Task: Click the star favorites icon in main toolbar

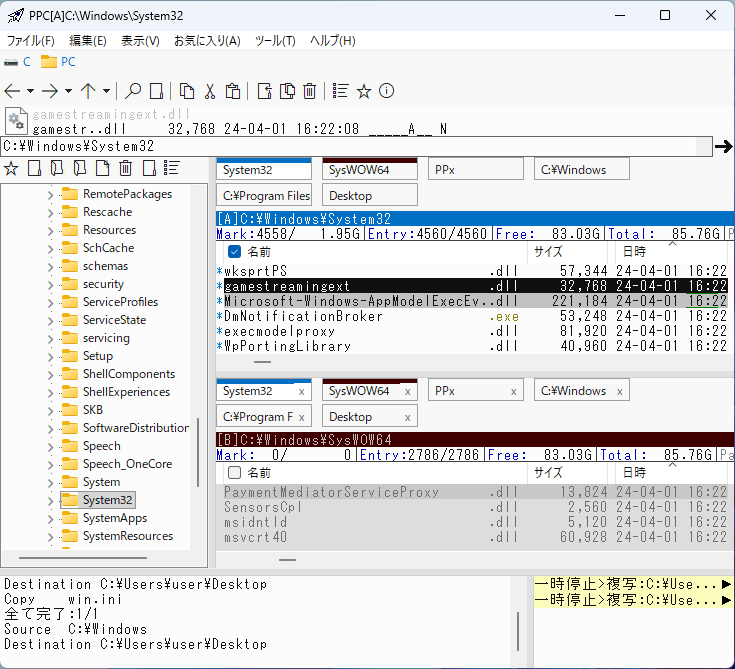Action: [364, 91]
